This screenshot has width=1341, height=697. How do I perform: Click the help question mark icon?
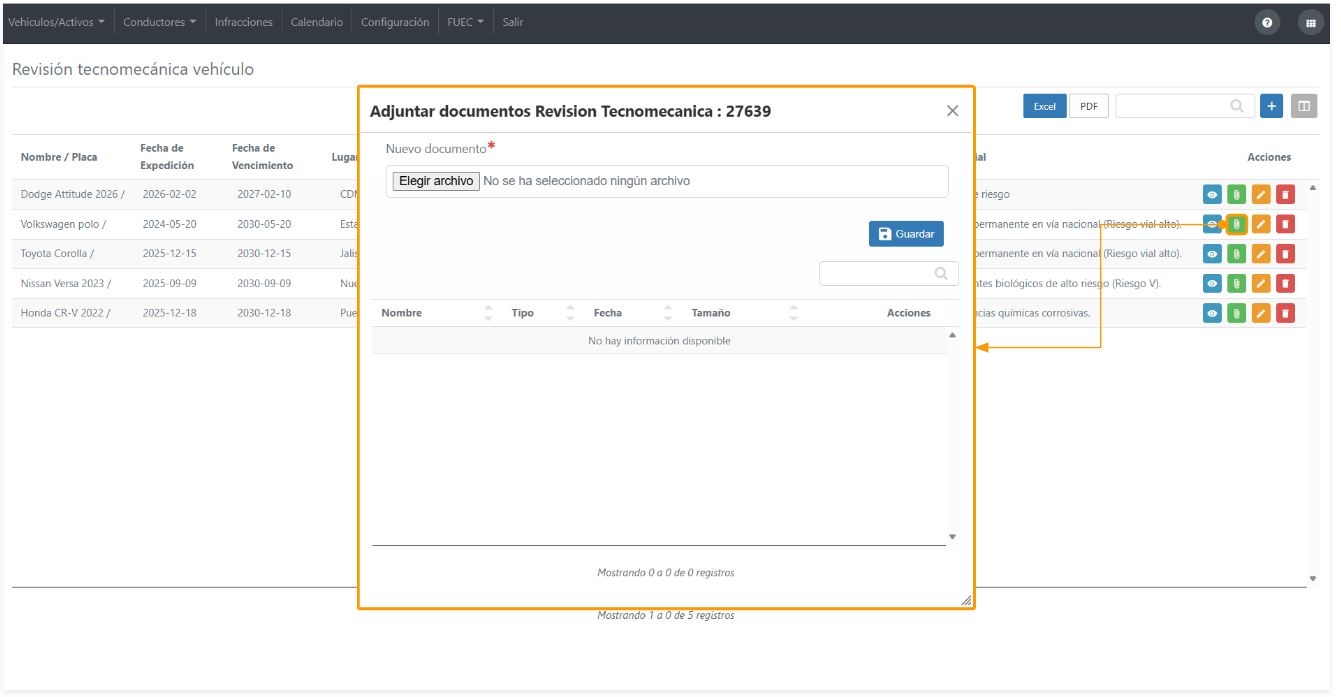1267,22
